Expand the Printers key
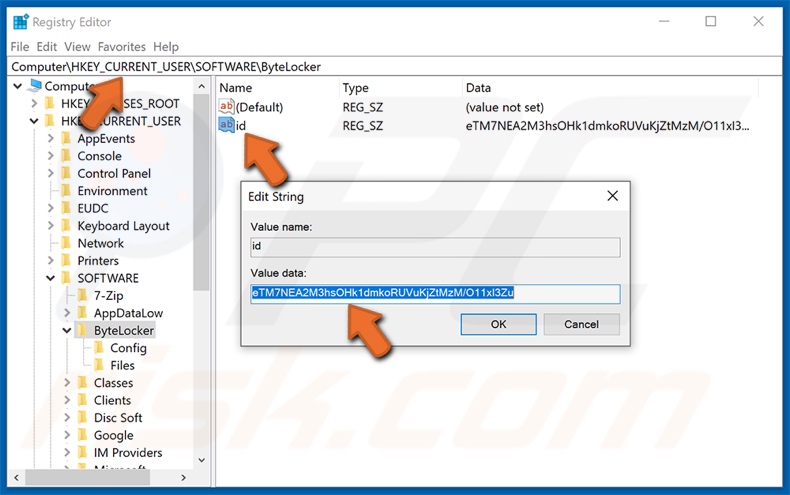790x495 pixels. 50,261
